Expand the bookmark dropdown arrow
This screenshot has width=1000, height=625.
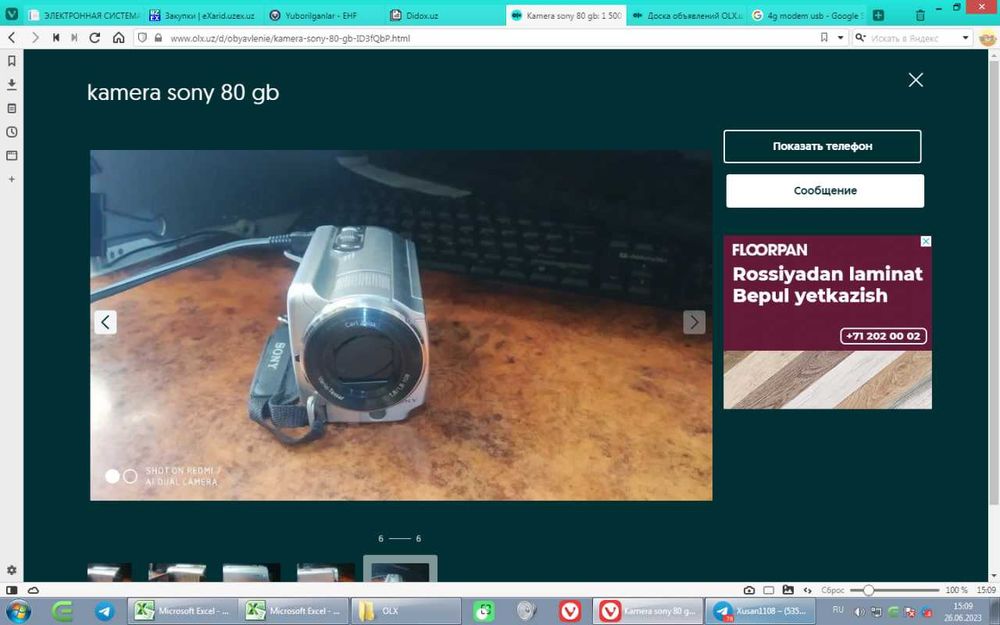pos(840,38)
